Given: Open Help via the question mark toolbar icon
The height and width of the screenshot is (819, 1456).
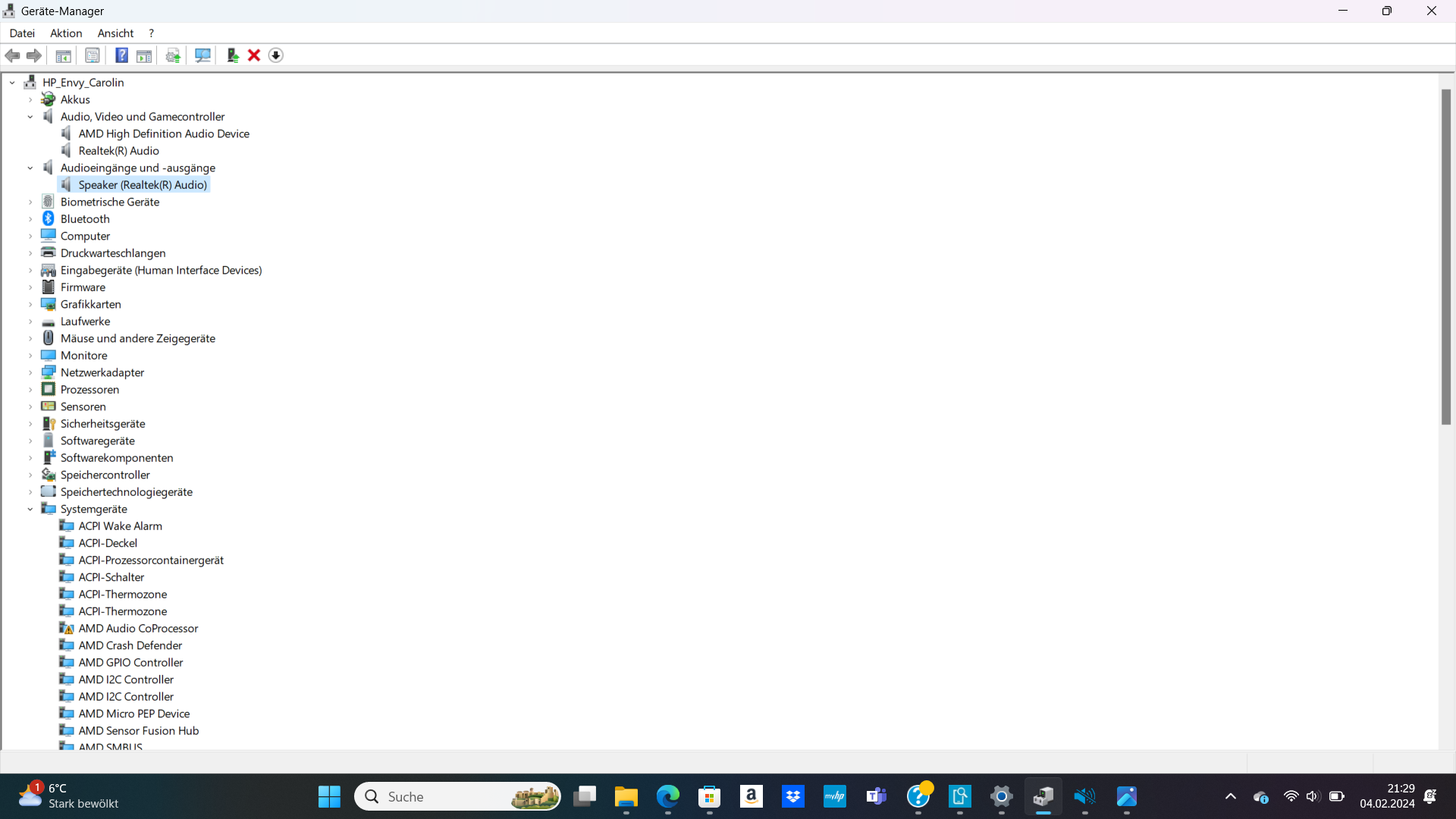Looking at the screenshot, I should click(121, 55).
